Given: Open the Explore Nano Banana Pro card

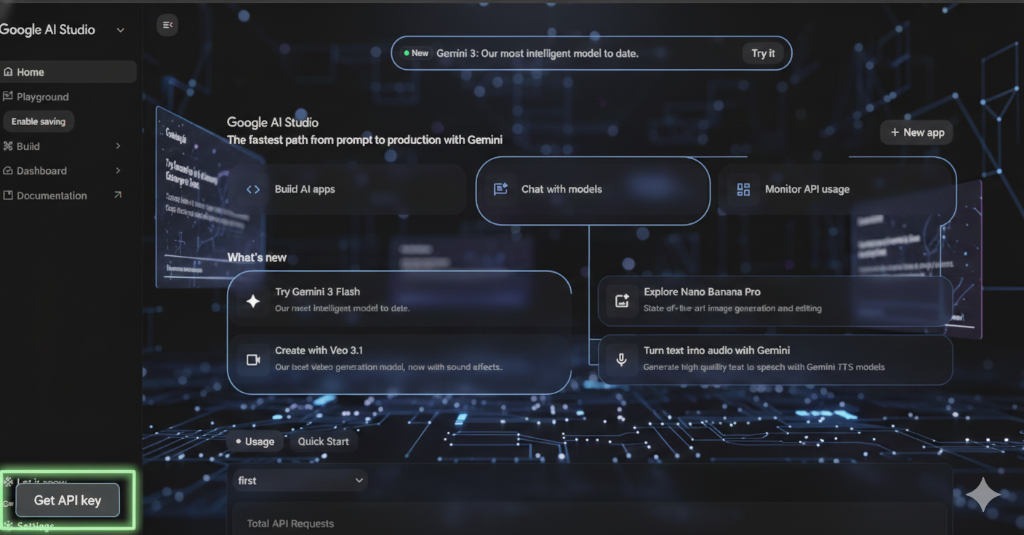Looking at the screenshot, I should point(775,300).
